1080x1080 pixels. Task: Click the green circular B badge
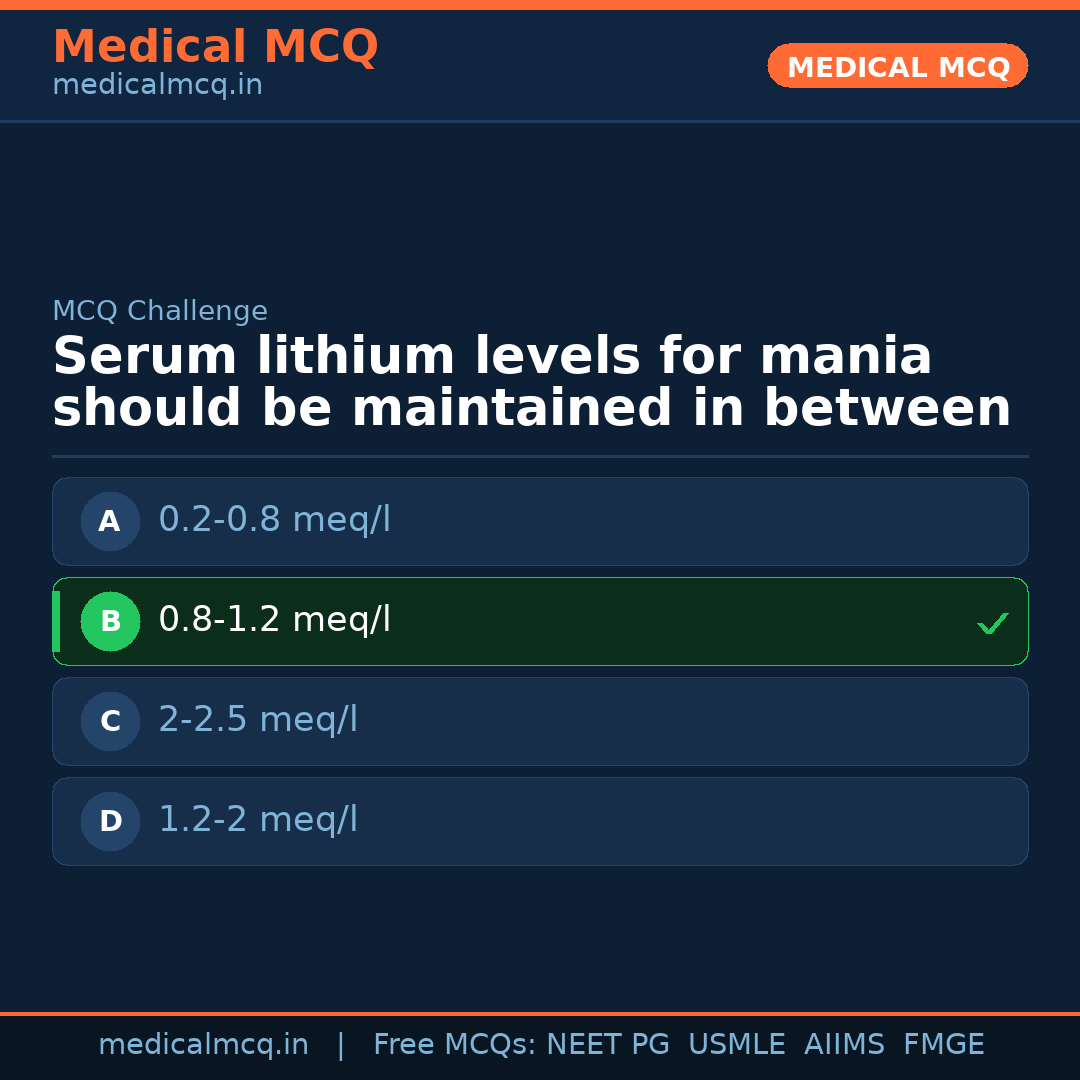[x=110, y=621]
